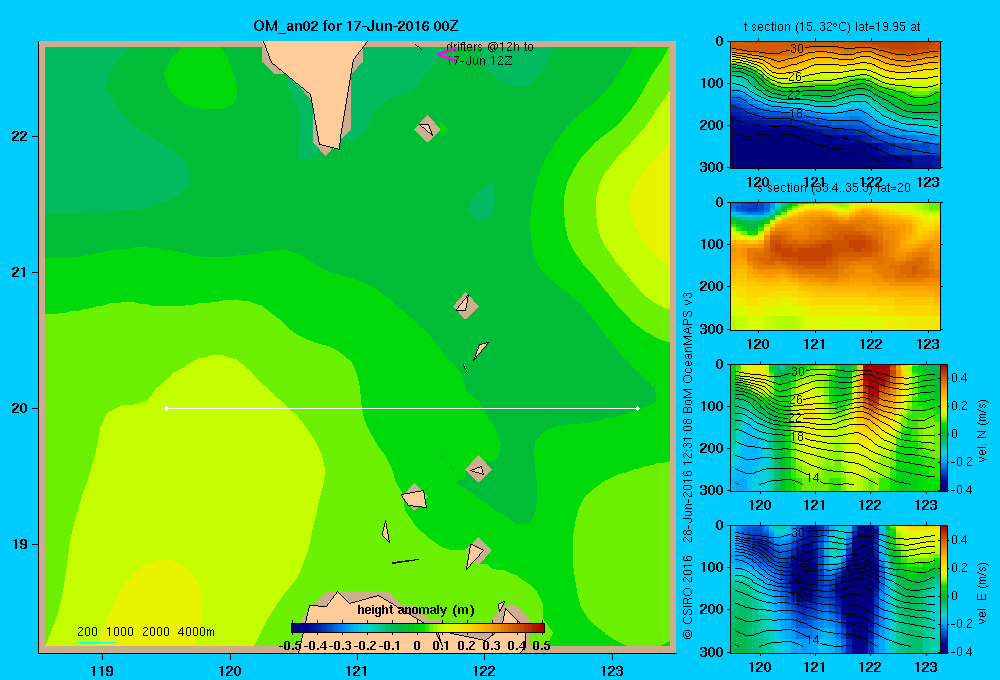
Task: Click the "vel. N (m/s)" axis label
Action: [983, 431]
